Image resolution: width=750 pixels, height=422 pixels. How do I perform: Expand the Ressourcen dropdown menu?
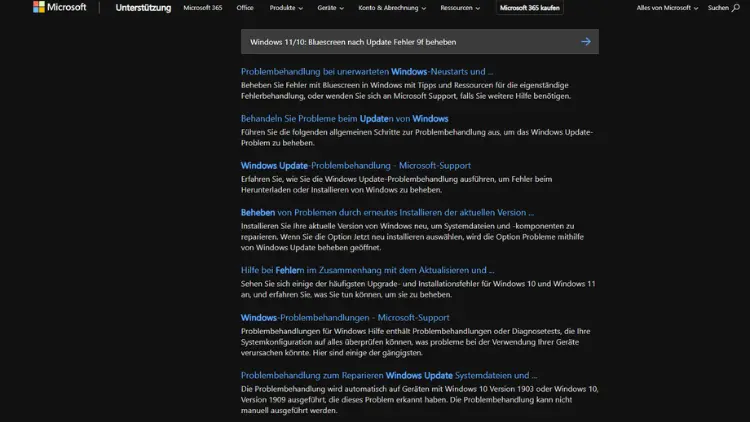pyautogui.click(x=460, y=8)
